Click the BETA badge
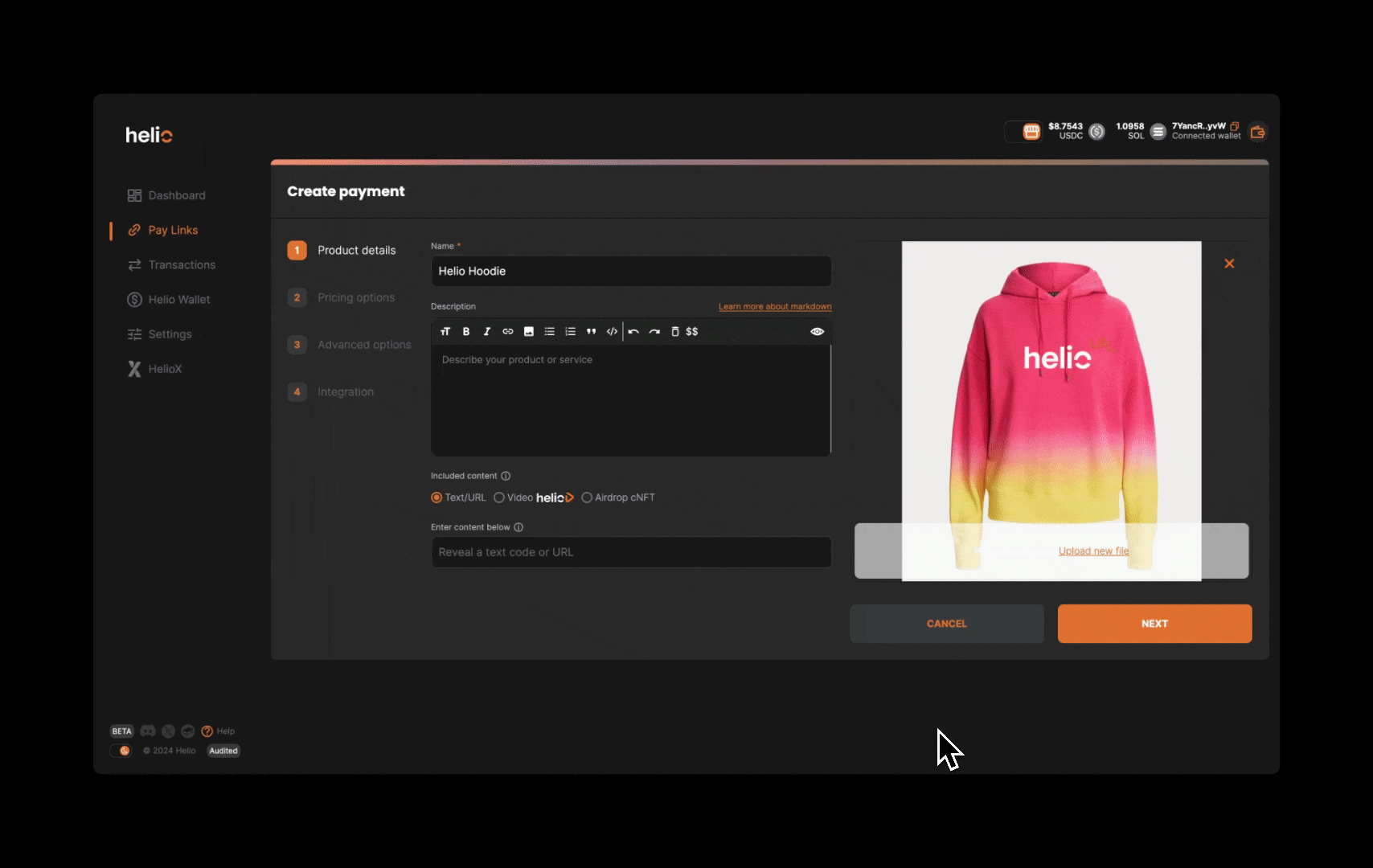Screen dimensions: 1373x868 (x=121, y=731)
